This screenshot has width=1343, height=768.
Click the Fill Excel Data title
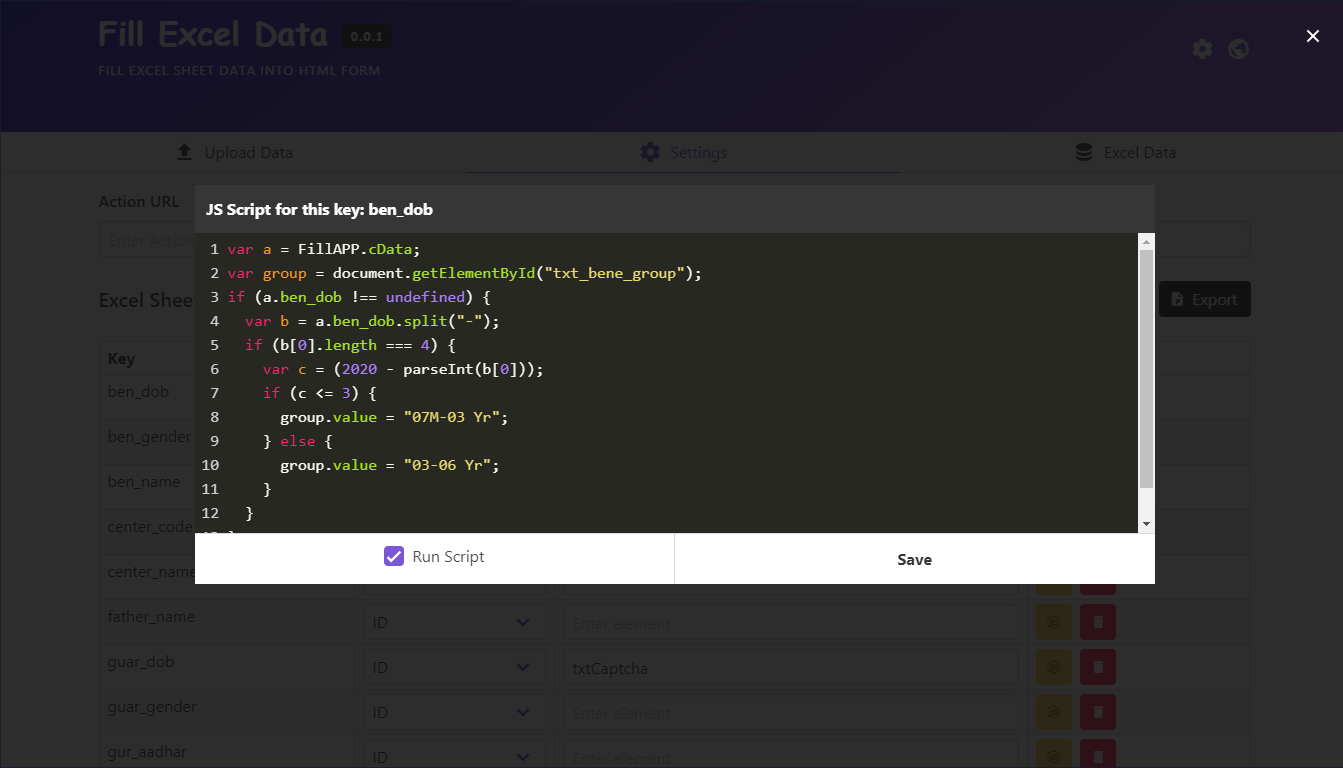pos(213,35)
